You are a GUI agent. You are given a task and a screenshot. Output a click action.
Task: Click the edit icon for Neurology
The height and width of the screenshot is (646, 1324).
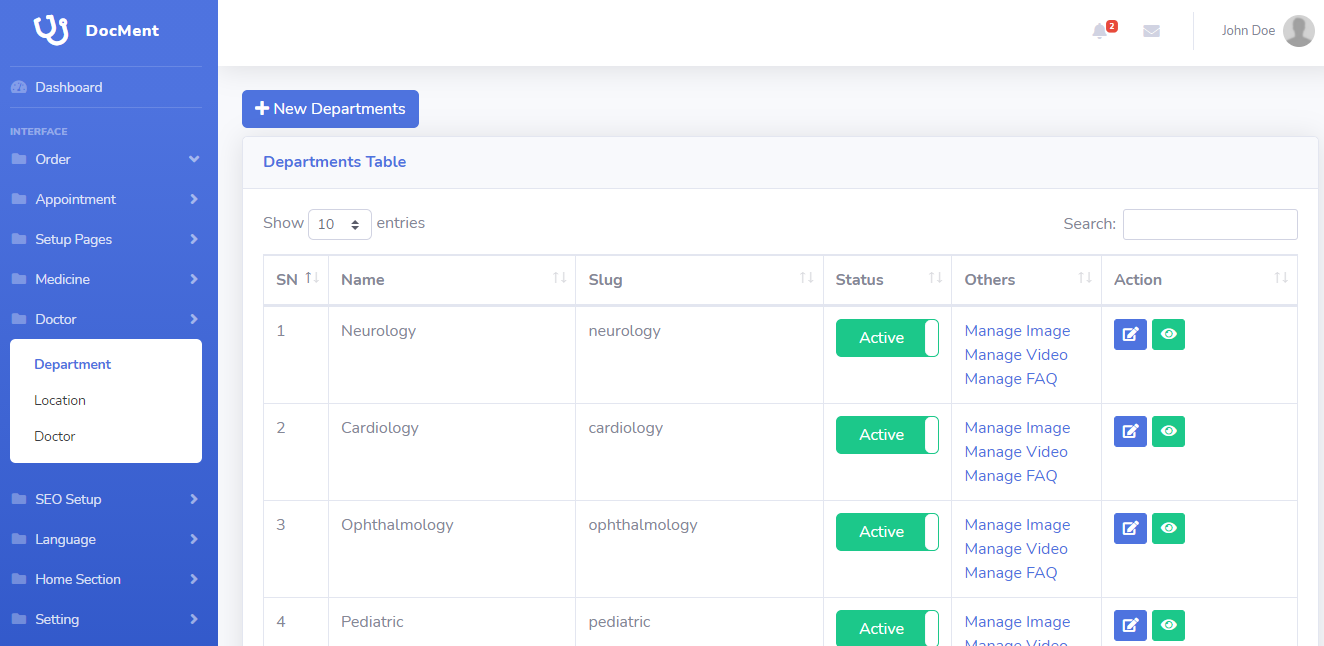[x=1130, y=334]
